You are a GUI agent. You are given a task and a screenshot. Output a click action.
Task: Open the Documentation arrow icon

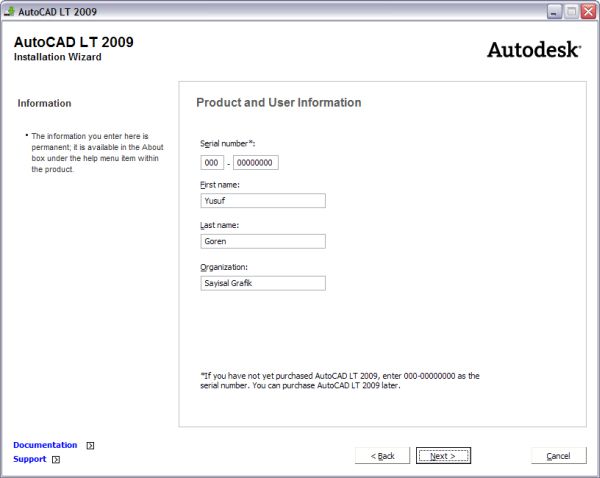click(x=90, y=445)
